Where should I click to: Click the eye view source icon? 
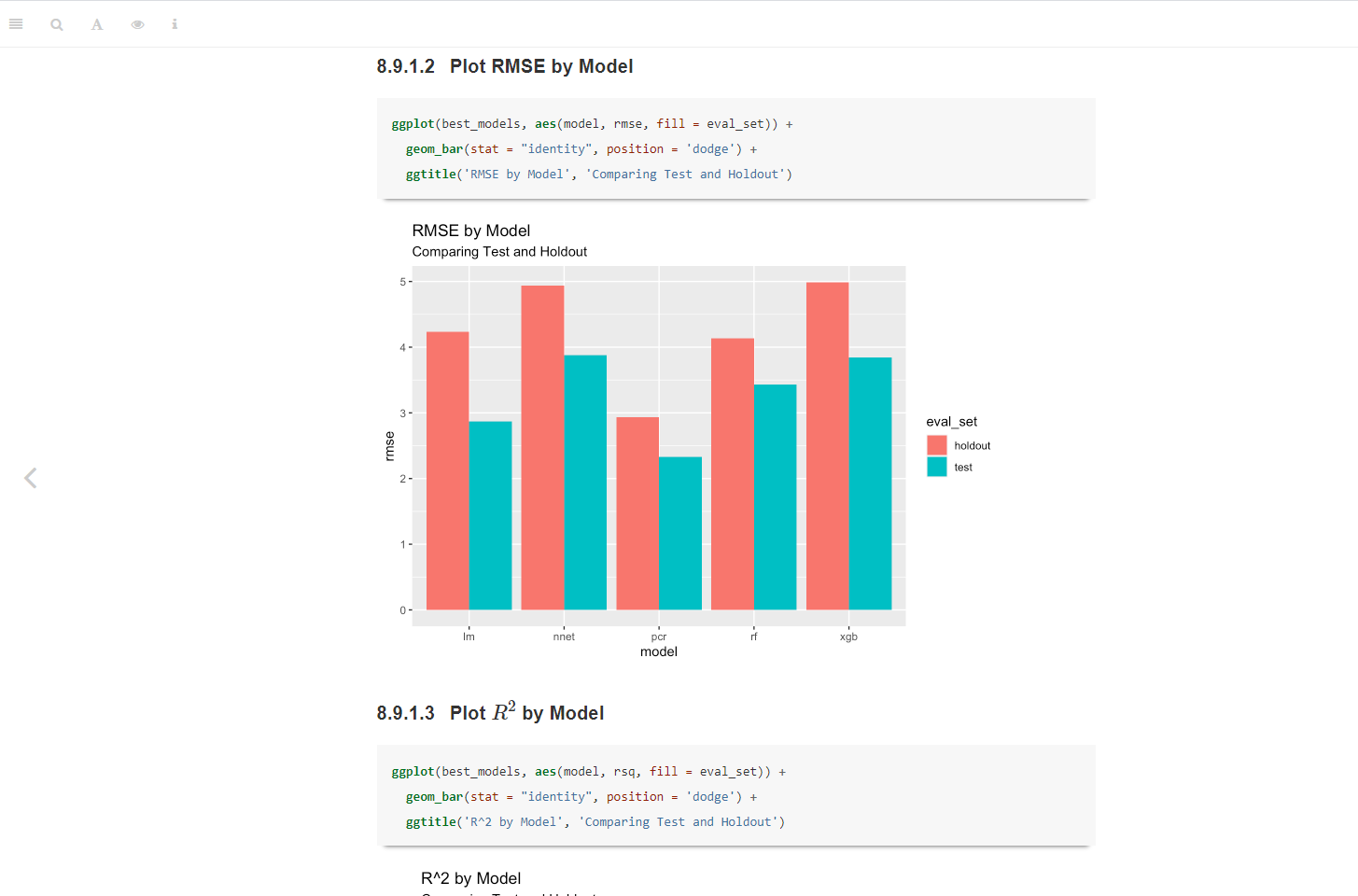click(x=137, y=24)
